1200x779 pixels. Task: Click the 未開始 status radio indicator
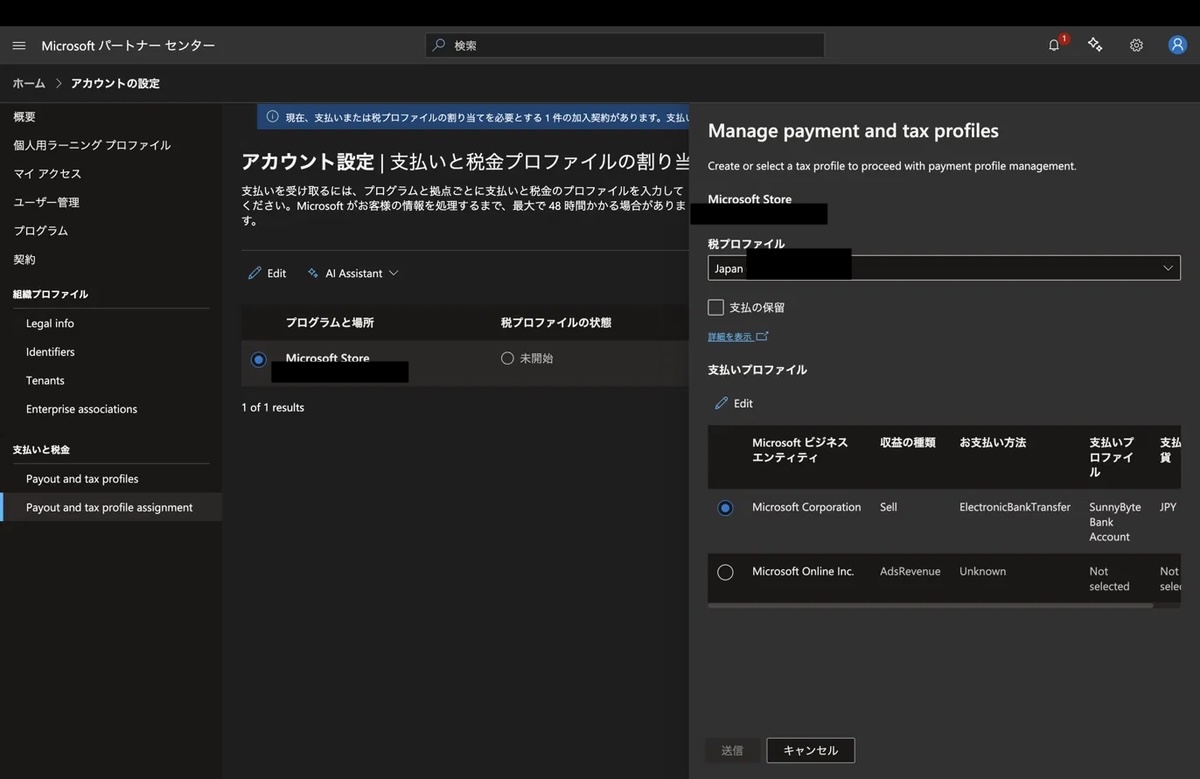[507, 358]
